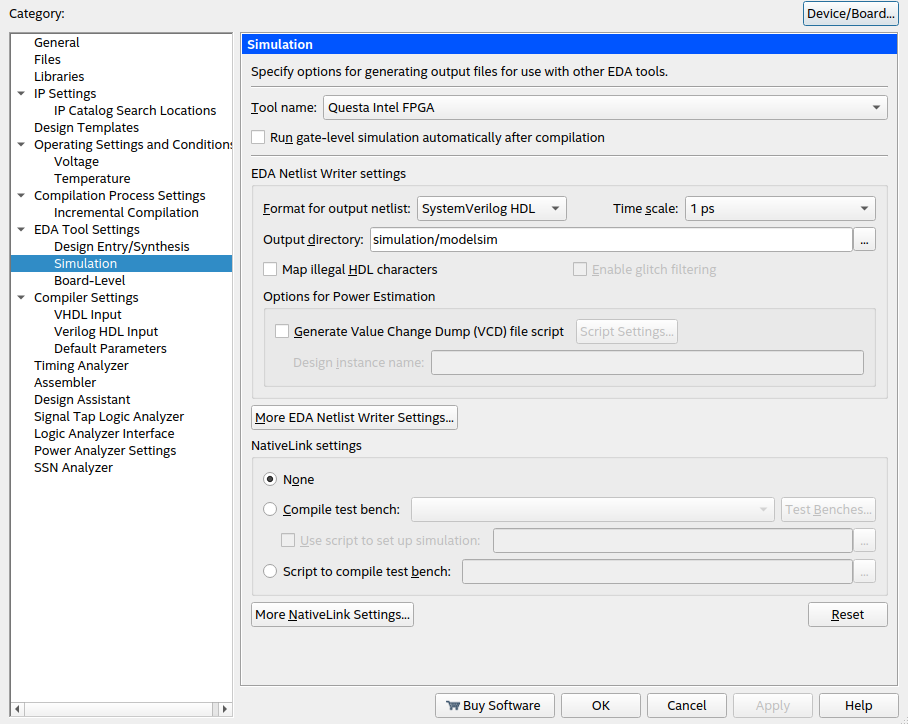Screen dimensions: 908x724
Task: Open the Tool name dropdown
Action: (x=605, y=107)
